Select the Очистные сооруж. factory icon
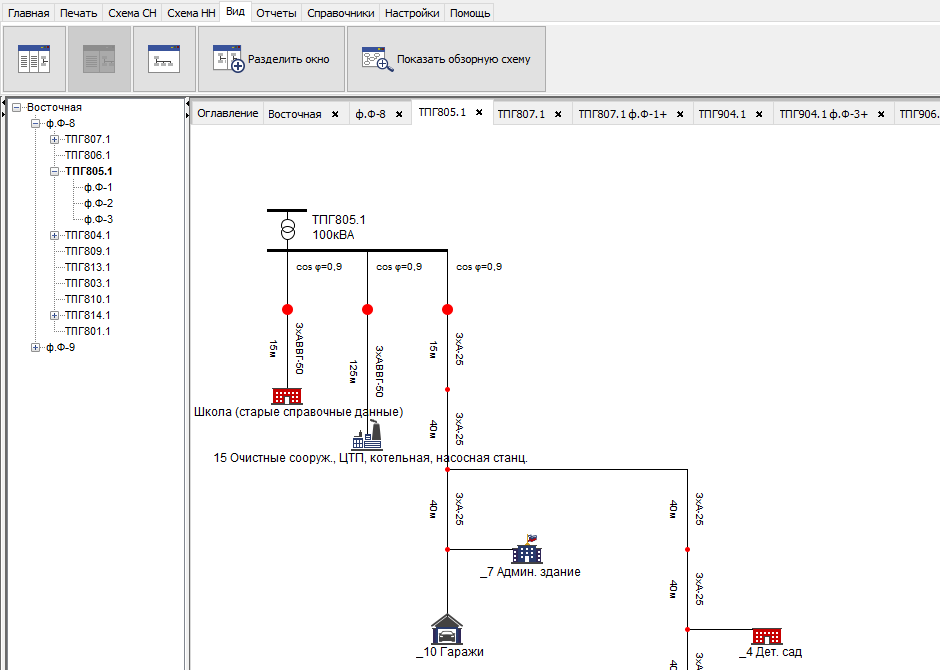The height and width of the screenshot is (670, 940). click(367, 435)
